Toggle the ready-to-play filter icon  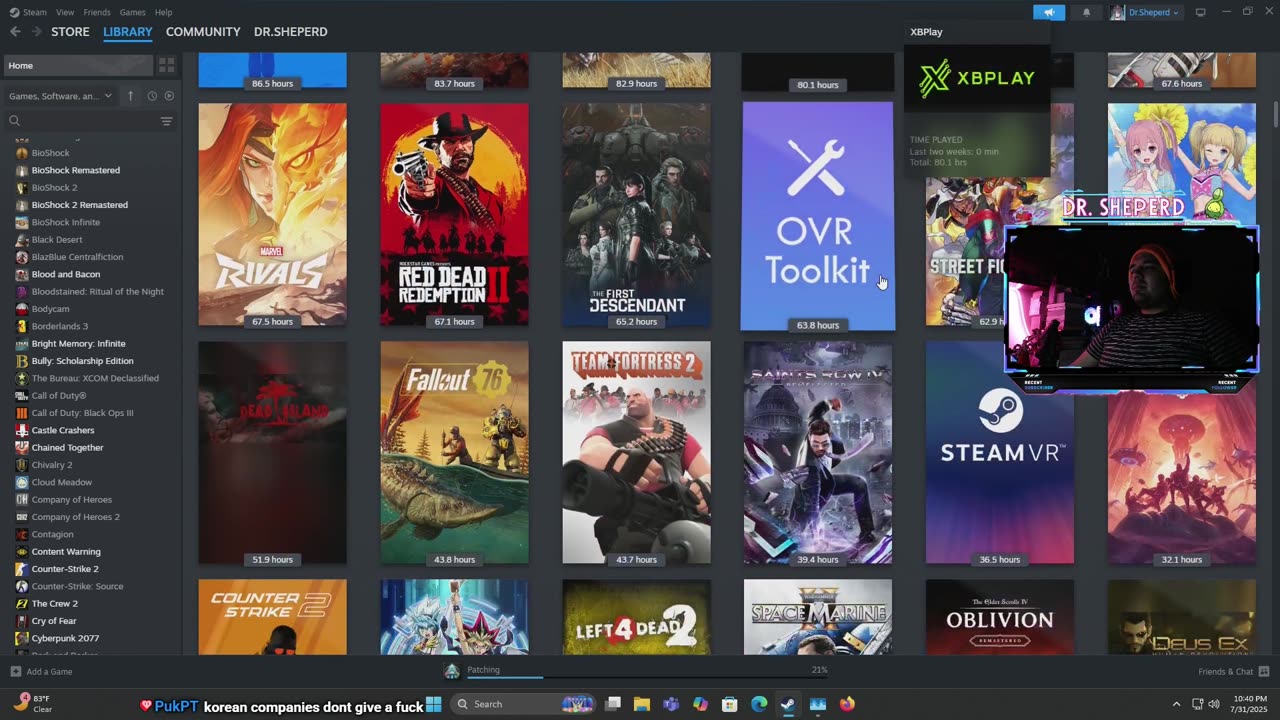tap(169, 96)
